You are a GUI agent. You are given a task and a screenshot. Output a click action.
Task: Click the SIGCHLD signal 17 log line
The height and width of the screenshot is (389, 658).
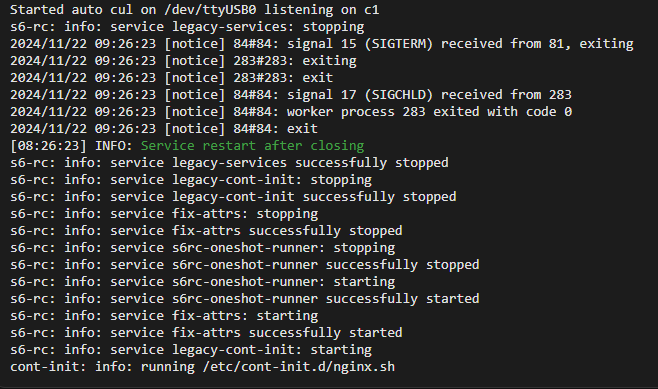point(291,94)
